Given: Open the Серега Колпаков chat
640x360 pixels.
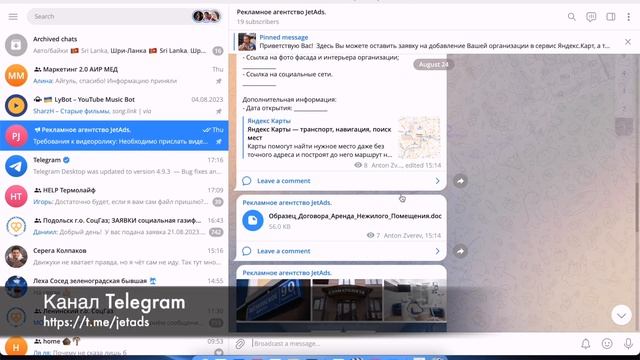Looking at the screenshot, I should click(x=114, y=256).
